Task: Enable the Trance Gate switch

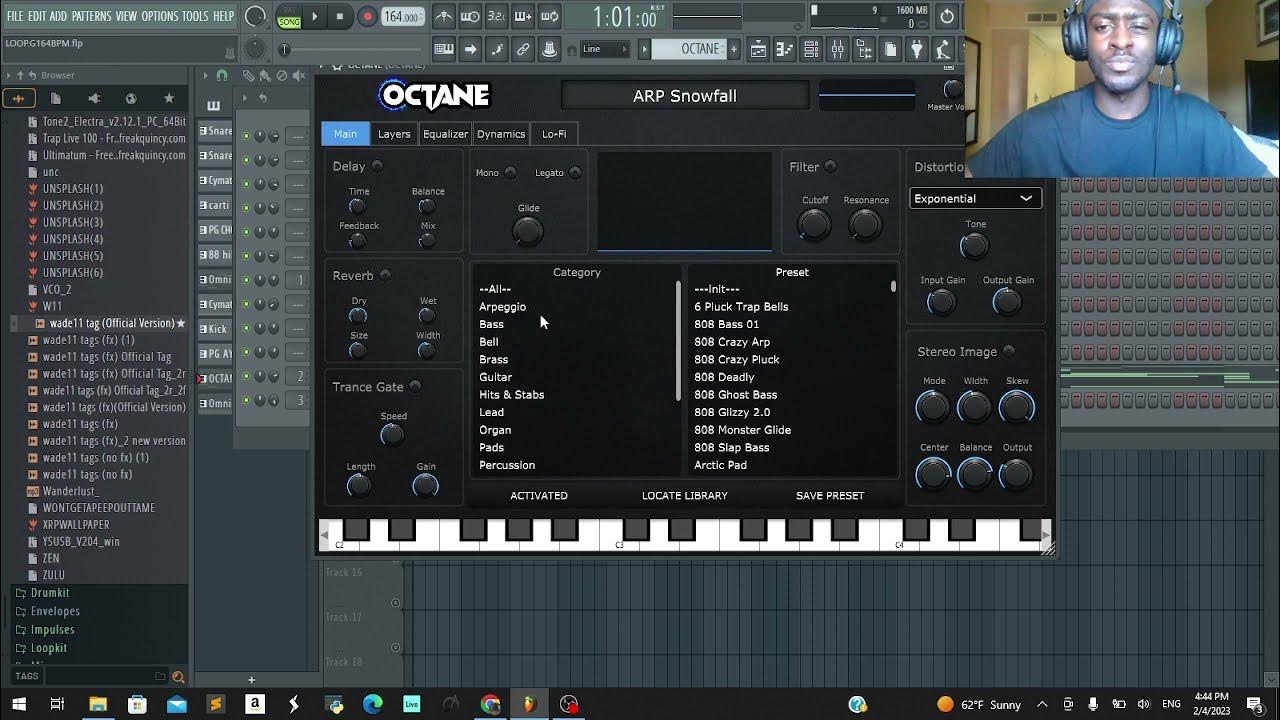Action: tap(415, 387)
